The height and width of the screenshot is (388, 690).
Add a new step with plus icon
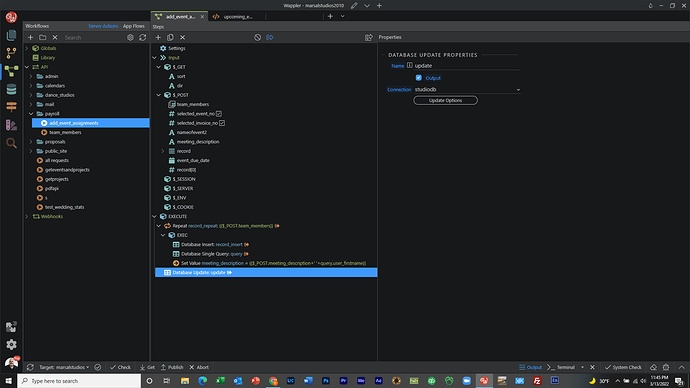coord(158,37)
